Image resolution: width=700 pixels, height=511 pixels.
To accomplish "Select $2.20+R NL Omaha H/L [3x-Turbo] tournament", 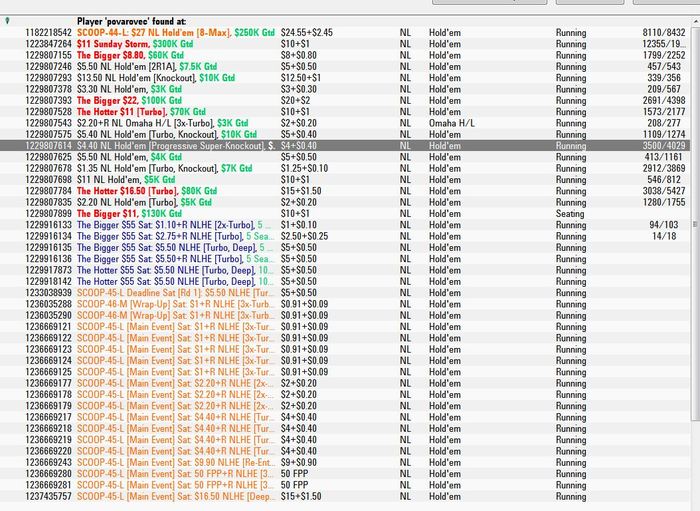I will click(345, 123).
